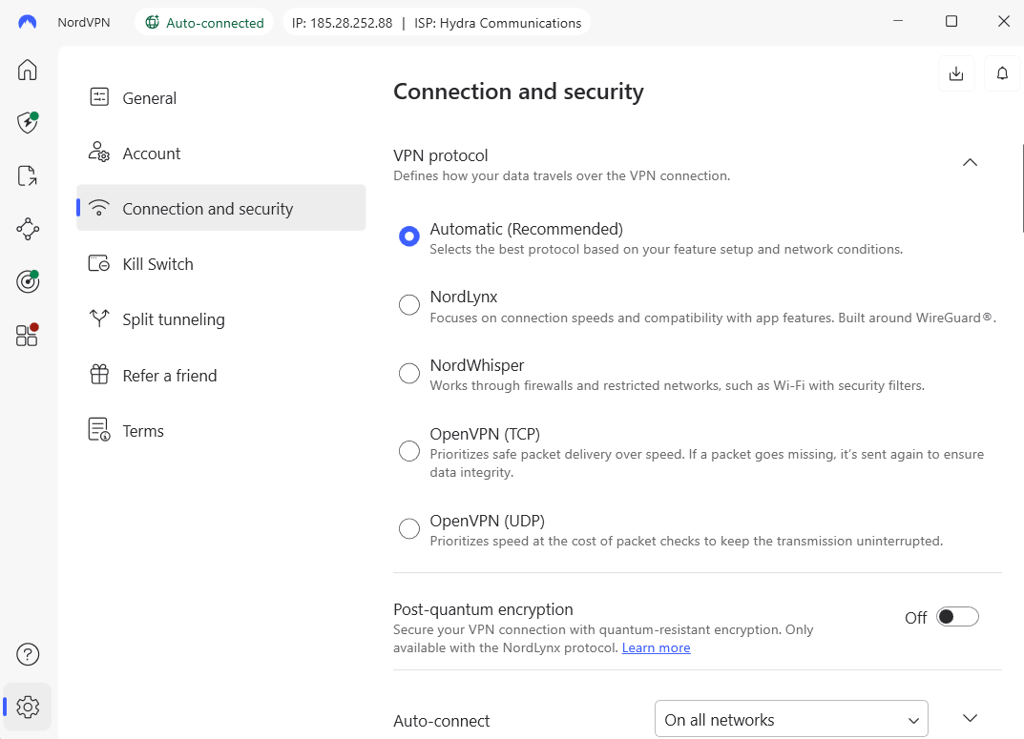Select OpenVPN (UDP) radio button

pyautogui.click(x=409, y=528)
